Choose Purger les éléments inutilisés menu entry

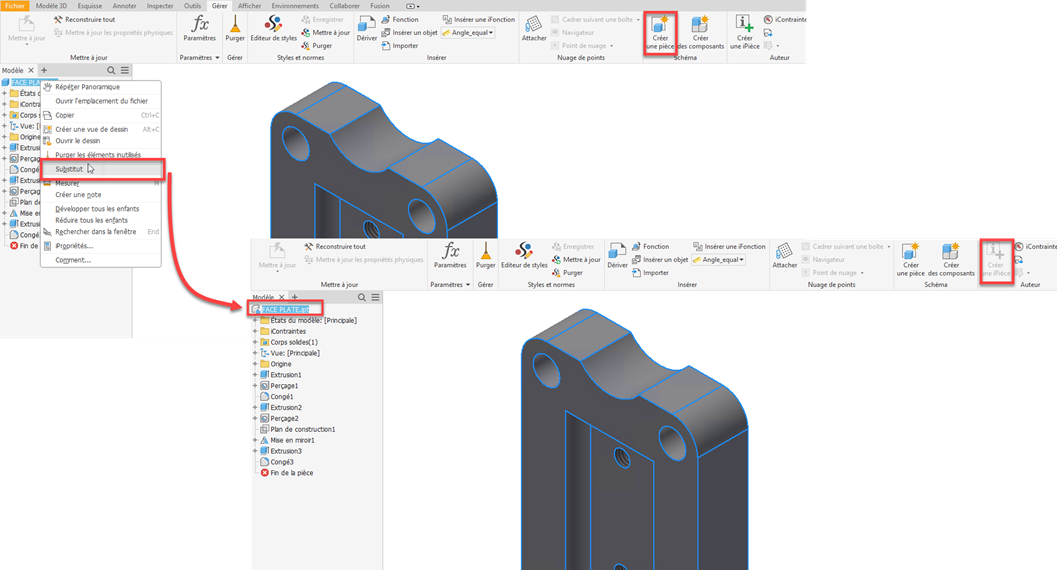(101, 155)
